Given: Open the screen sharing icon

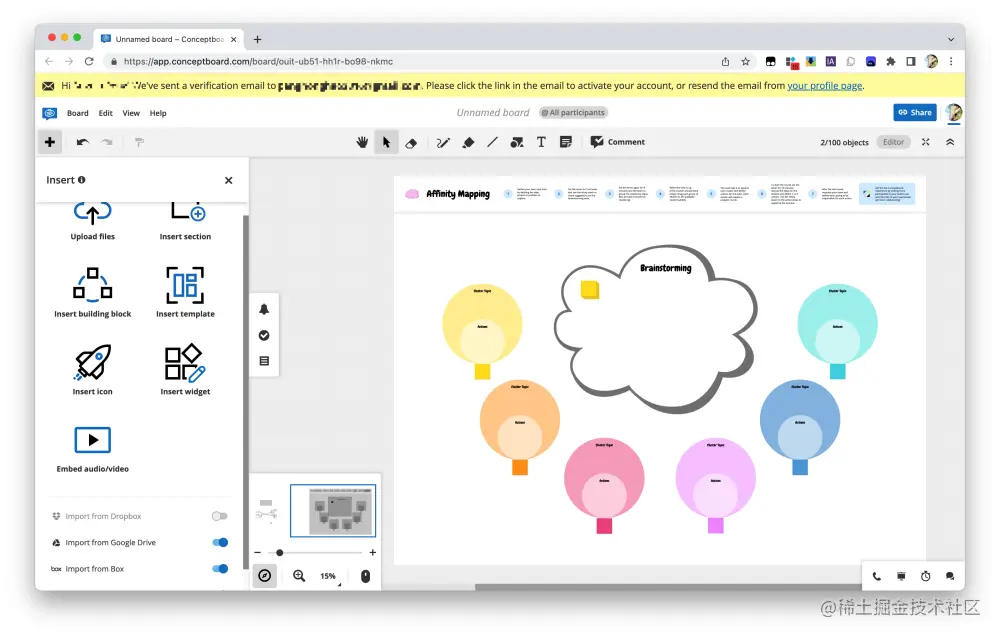Looking at the screenshot, I should (901, 576).
